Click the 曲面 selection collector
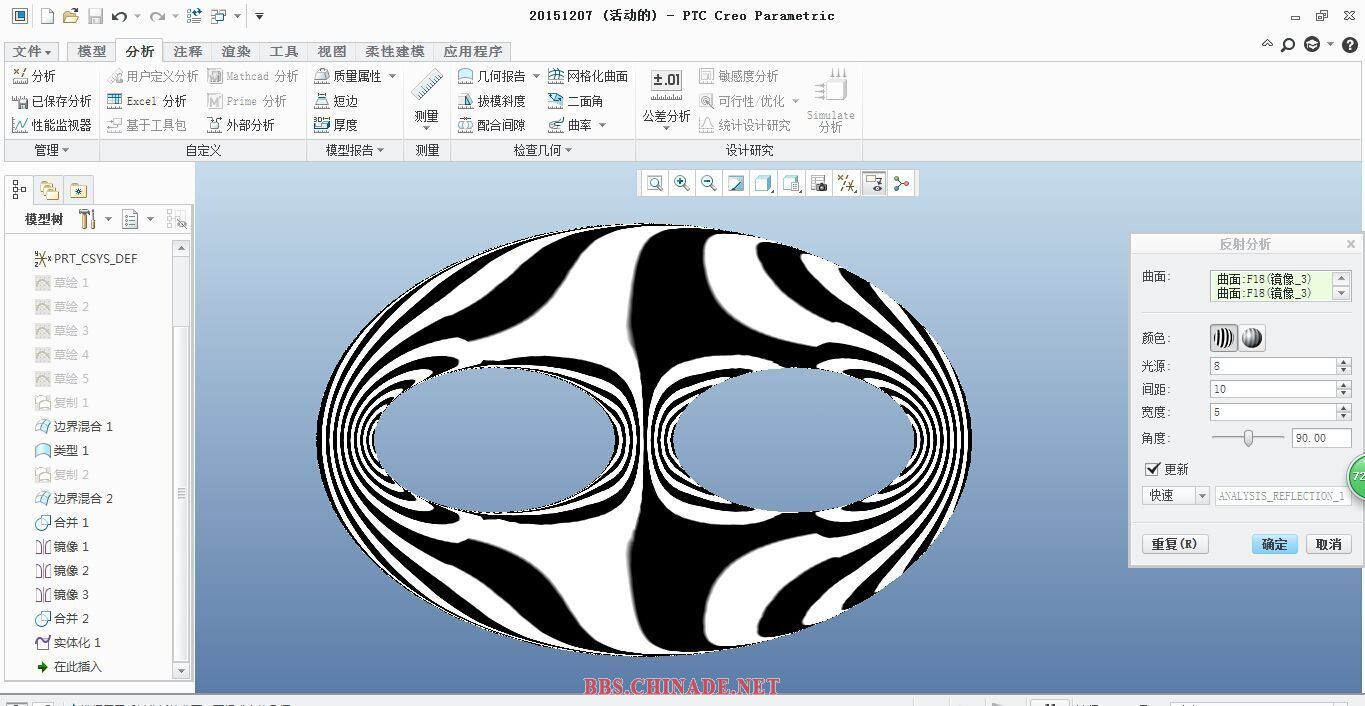This screenshot has height=706, width=1365. click(1271, 286)
